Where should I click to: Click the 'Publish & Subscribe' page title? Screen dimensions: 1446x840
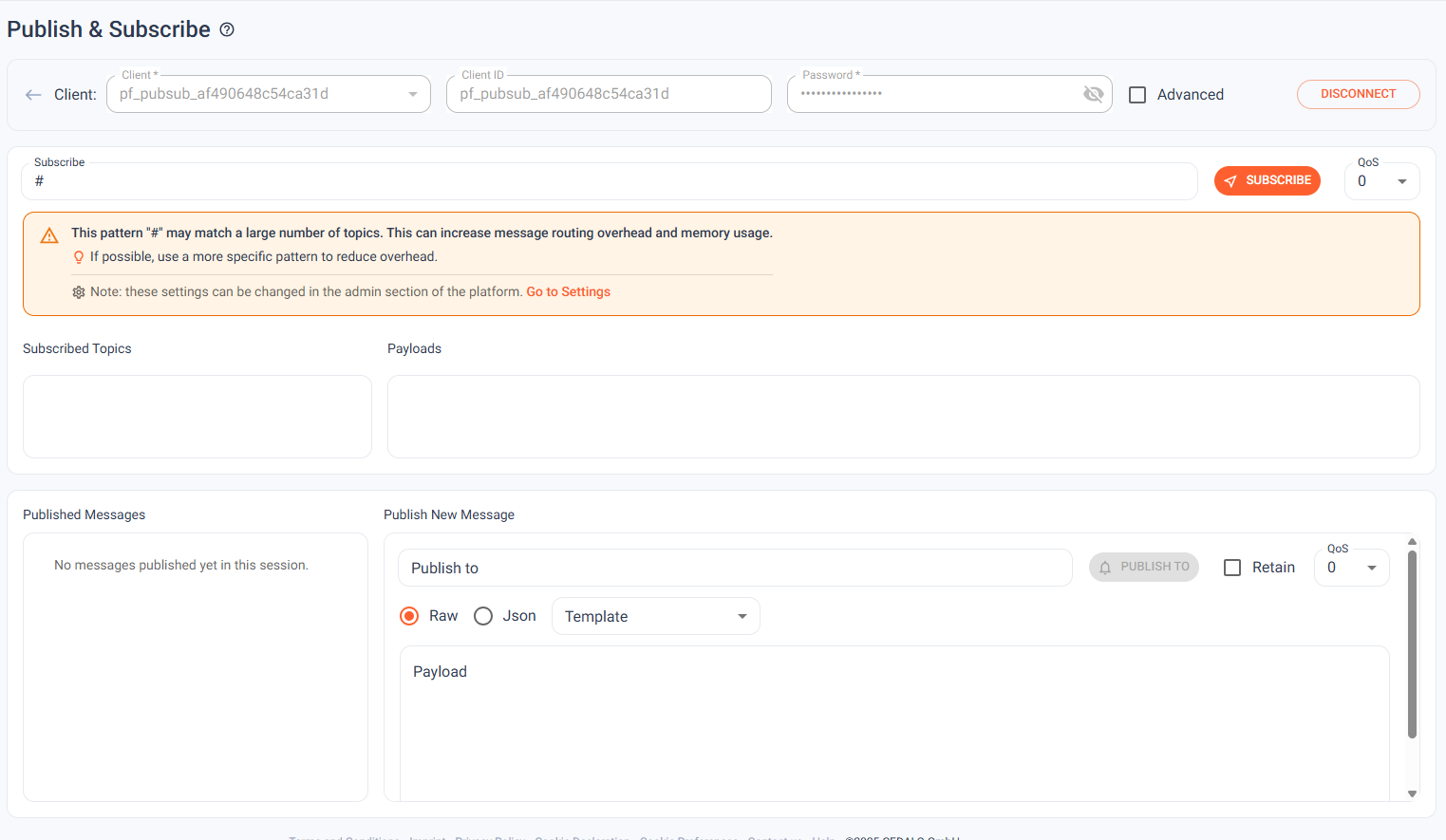coord(108,29)
